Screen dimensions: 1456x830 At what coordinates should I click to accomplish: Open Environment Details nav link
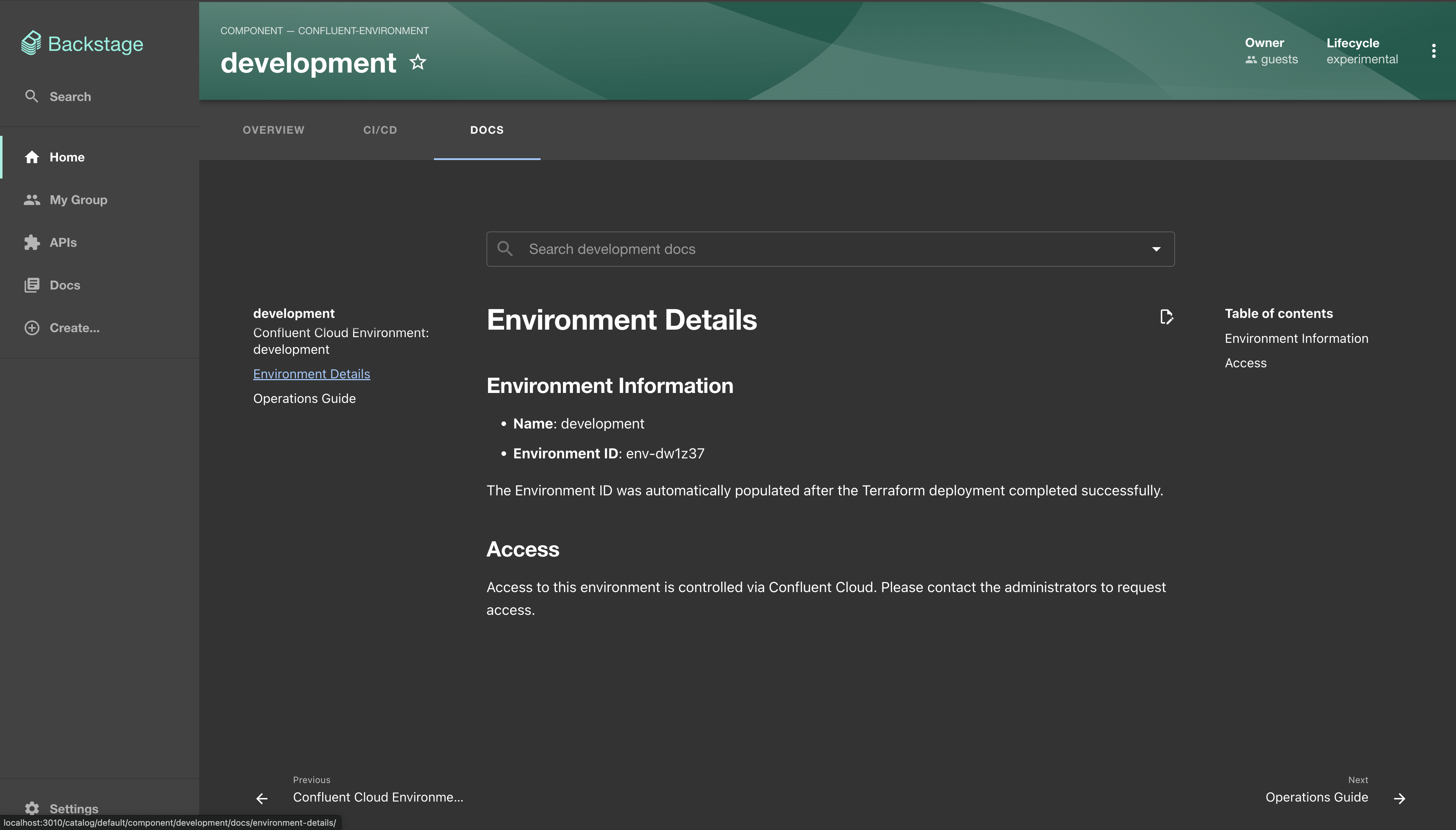[312, 374]
